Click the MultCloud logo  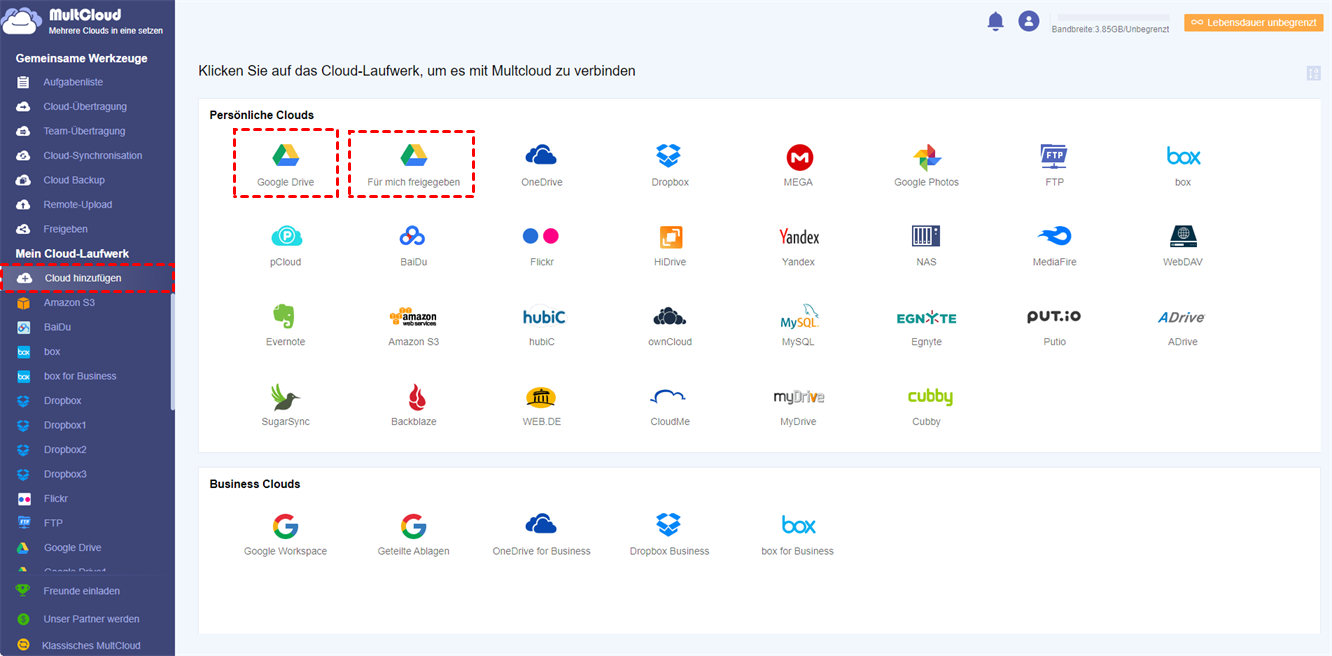coord(83,22)
